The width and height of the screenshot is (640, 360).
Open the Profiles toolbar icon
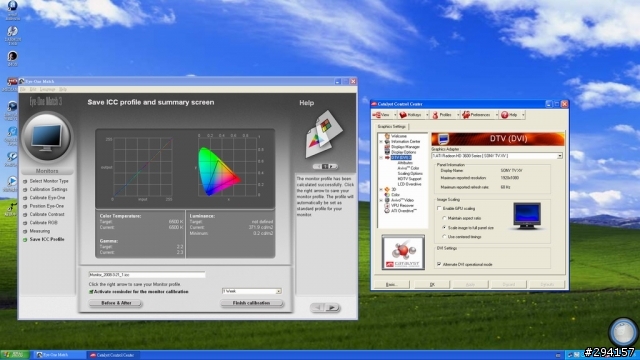tap(435, 115)
